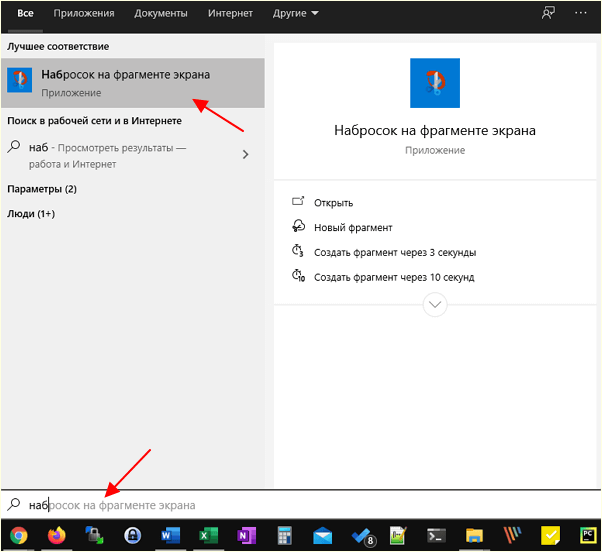602x552 pixels.
Task: Switch to the Документы tab
Action: 161,13
